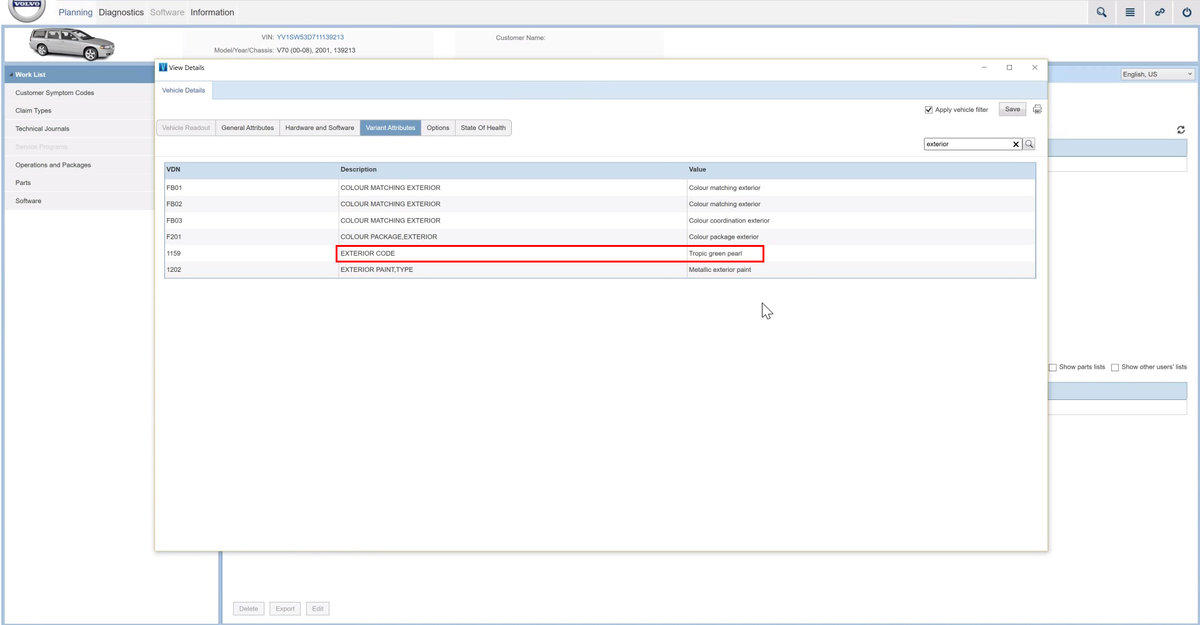Click the link connection icon in top bar
Image resolution: width=1200 pixels, height=625 pixels.
1159,12
